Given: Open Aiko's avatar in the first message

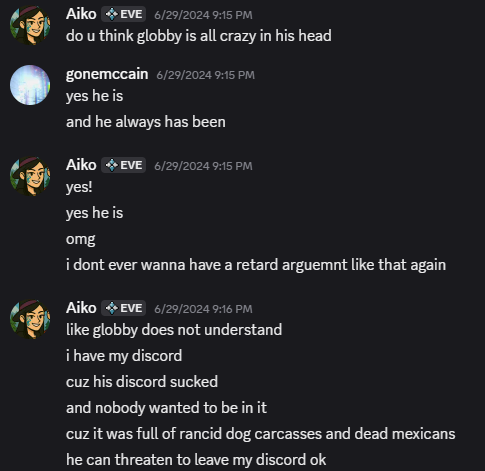Looking at the screenshot, I should point(30,25).
